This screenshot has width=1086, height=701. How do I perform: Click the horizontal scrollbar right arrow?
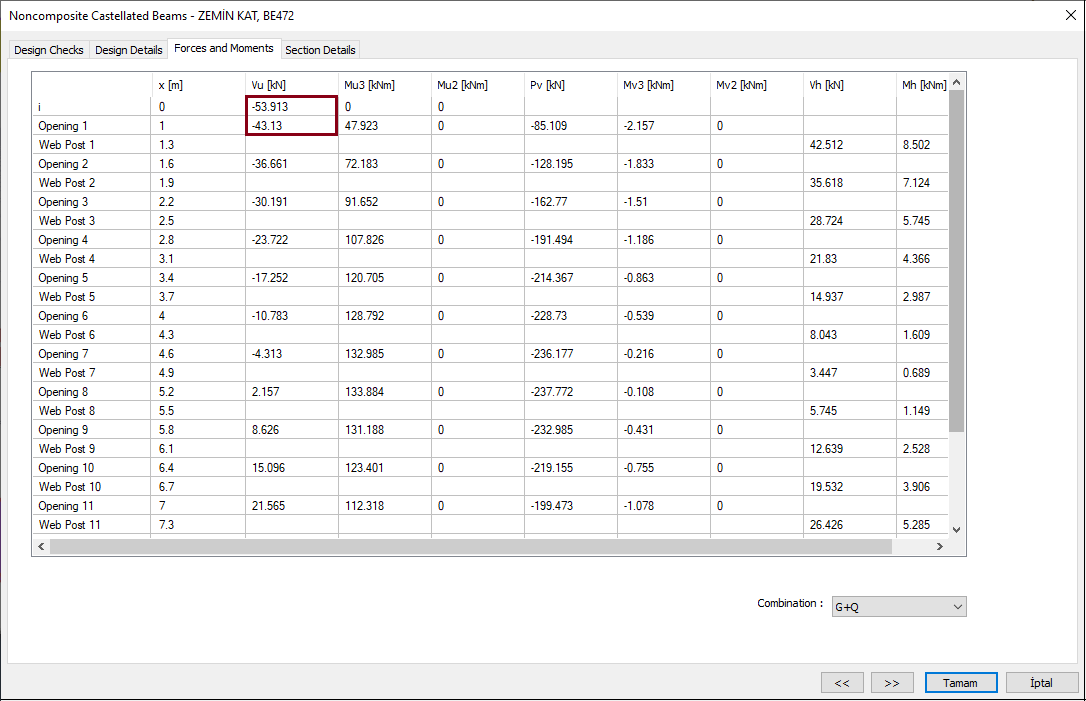[x=939, y=546]
